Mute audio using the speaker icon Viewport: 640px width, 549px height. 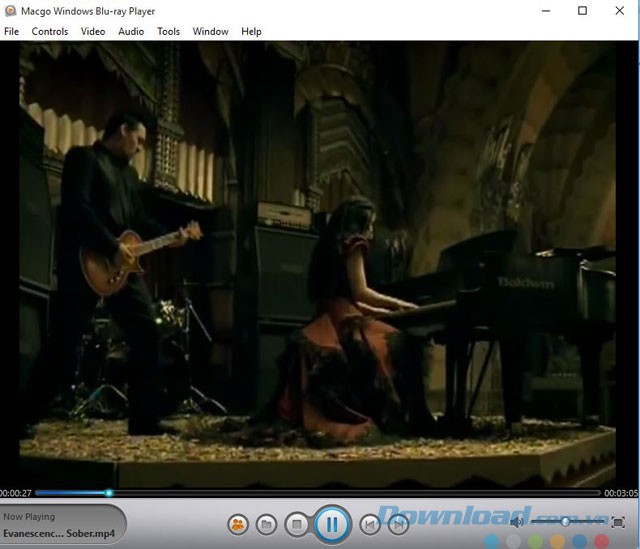click(518, 522)
